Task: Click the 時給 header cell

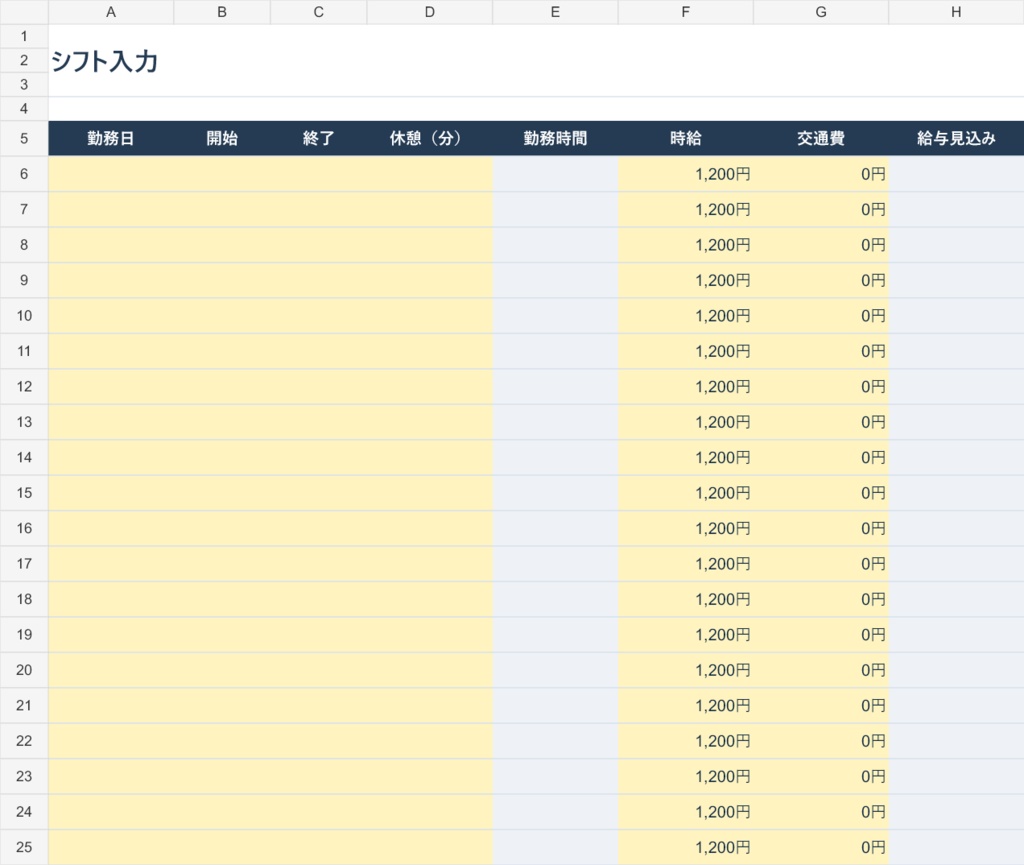Action: coord(686,138)
